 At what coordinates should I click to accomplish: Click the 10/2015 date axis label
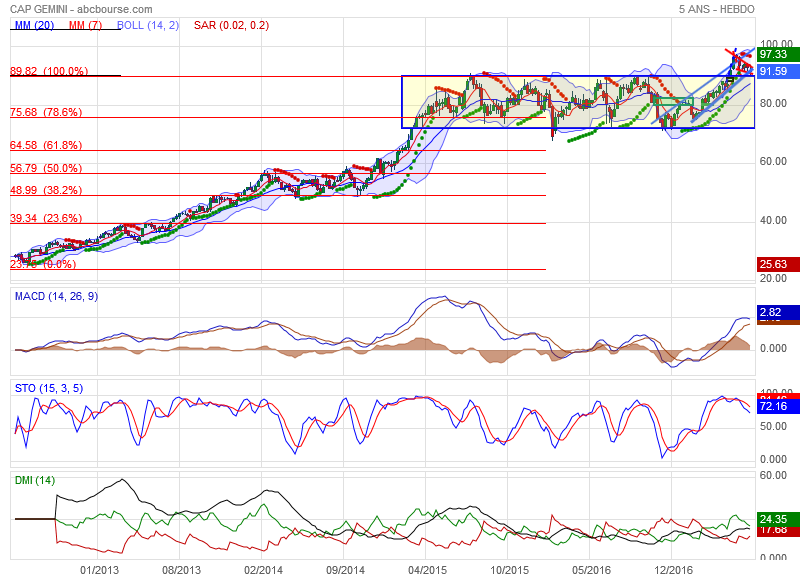[509, 570]
